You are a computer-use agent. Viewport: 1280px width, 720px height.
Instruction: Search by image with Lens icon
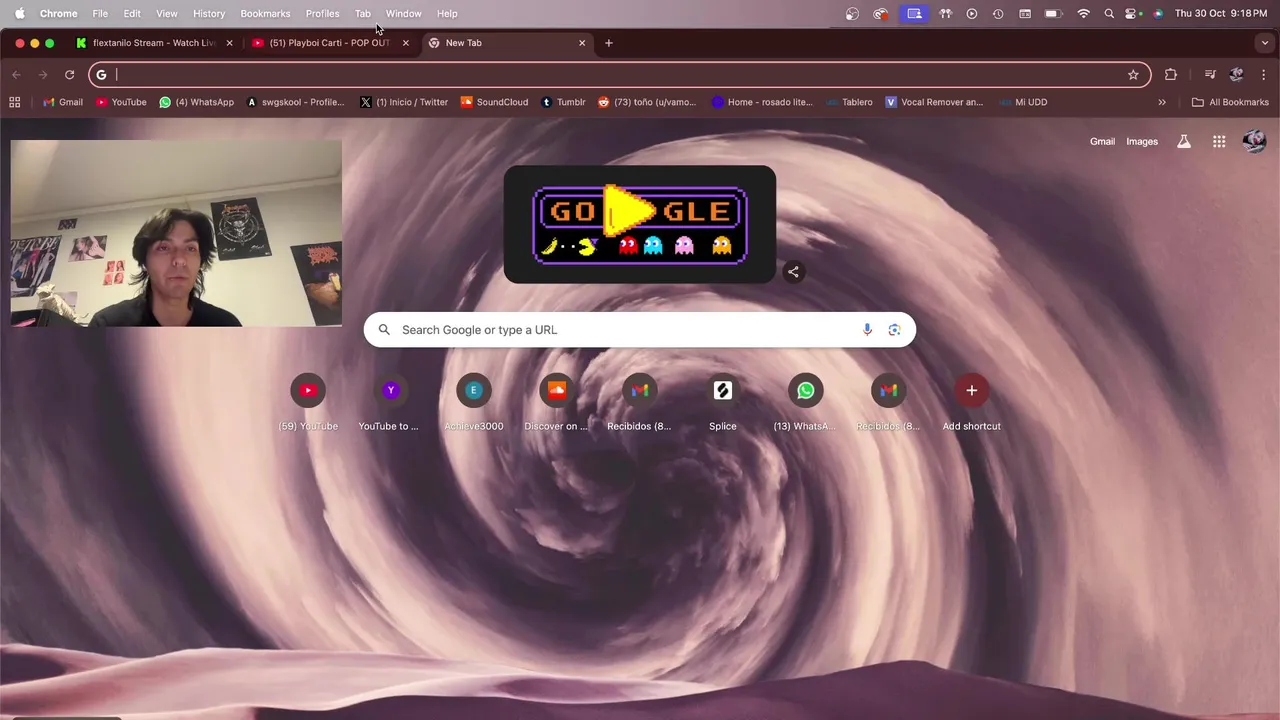pos(894,330)
